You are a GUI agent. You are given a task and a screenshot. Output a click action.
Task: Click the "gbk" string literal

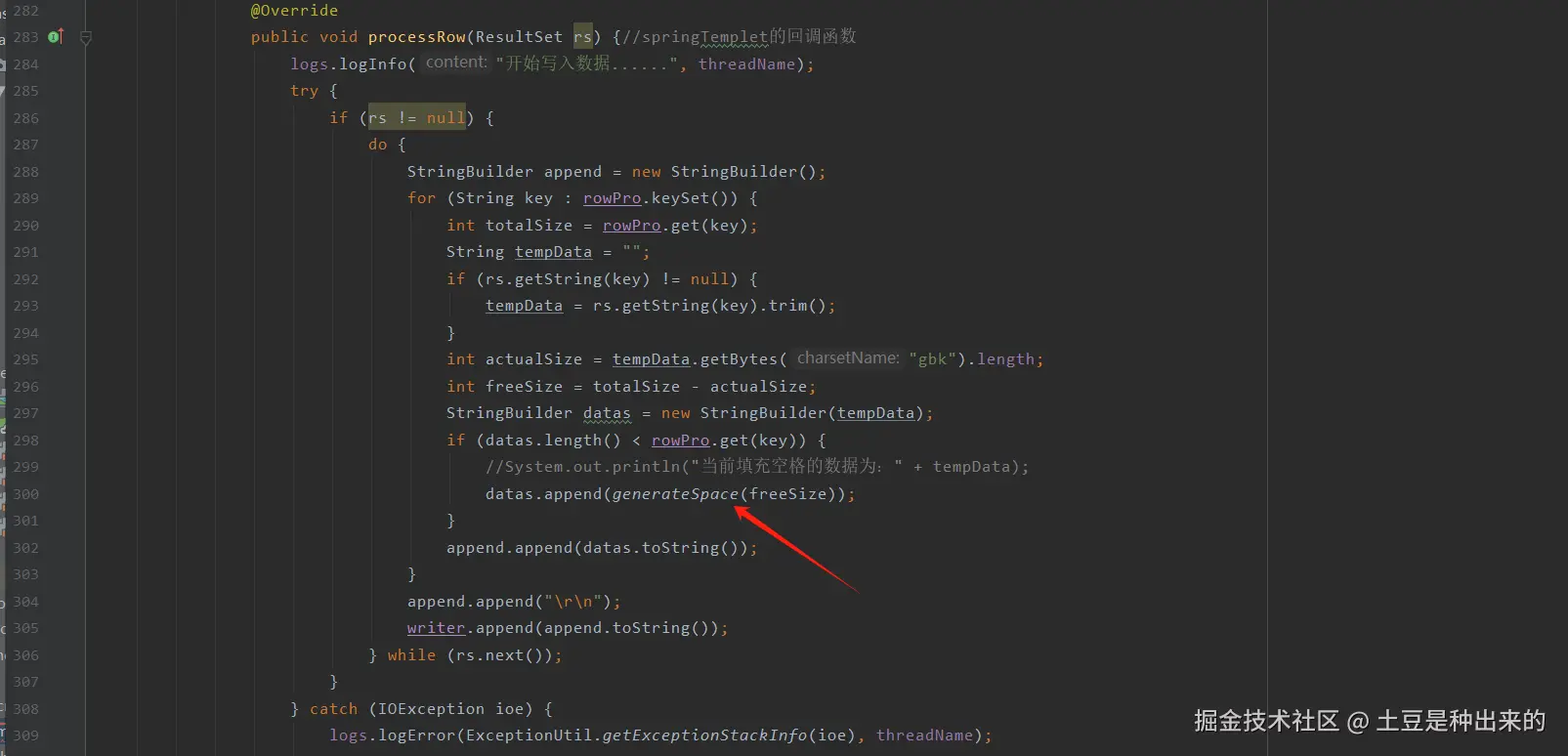pyautogui.click(x=933, y=359)
